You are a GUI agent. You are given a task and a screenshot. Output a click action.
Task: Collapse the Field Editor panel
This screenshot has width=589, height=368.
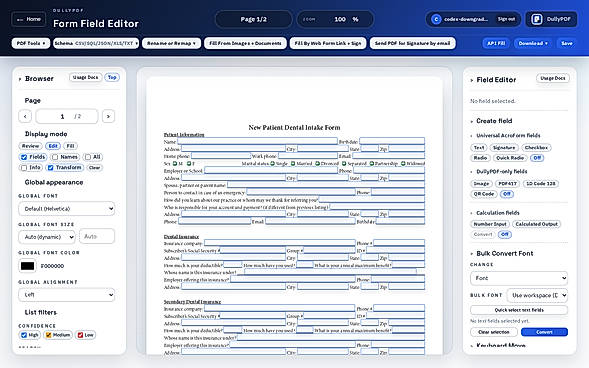pyautogui.click(x=472, y=80)
